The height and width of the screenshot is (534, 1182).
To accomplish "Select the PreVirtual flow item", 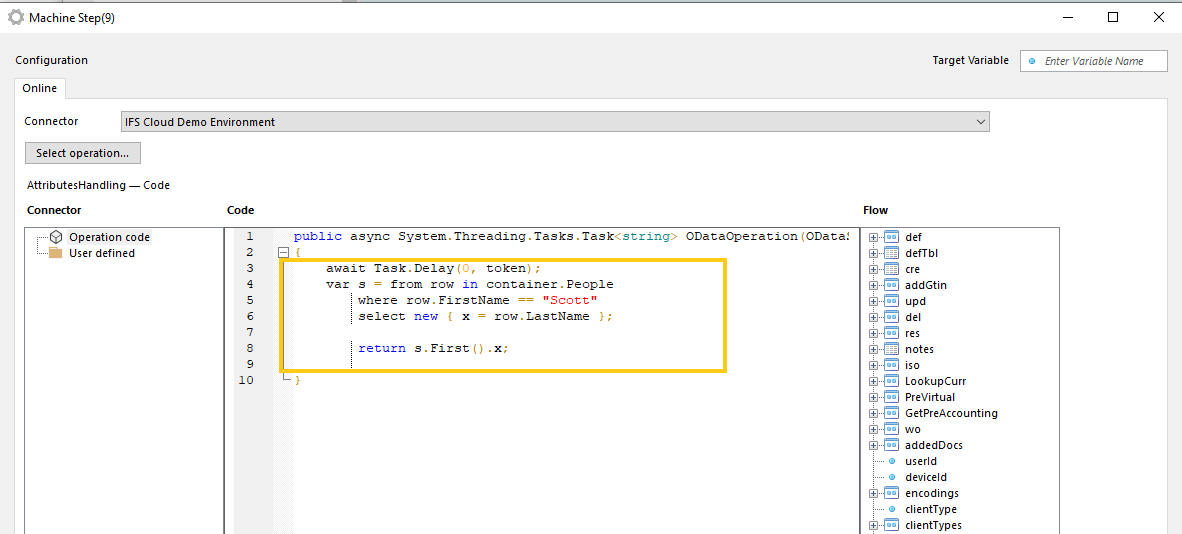I will coord(929,397).
